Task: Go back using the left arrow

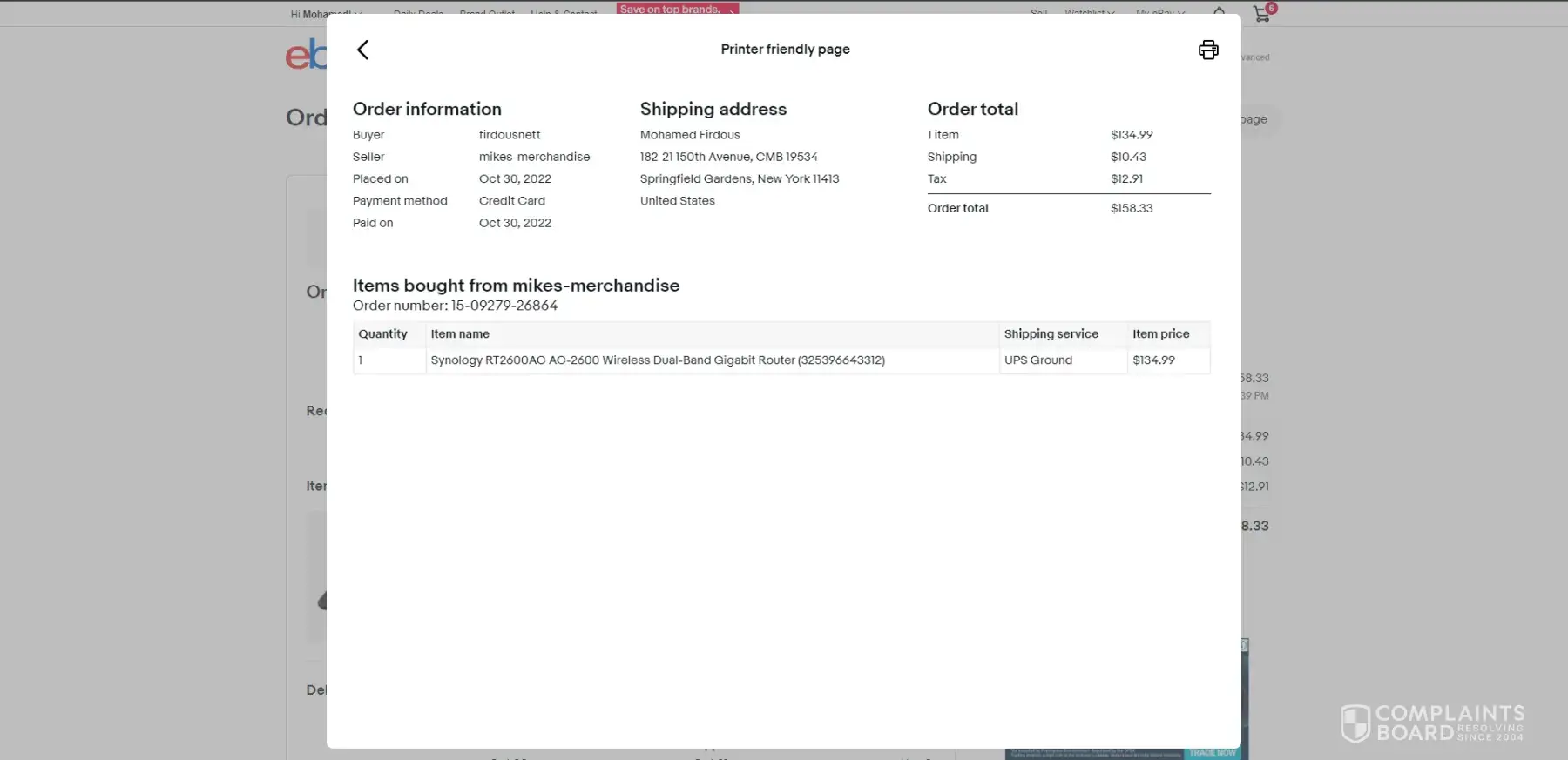Action: 363,50
